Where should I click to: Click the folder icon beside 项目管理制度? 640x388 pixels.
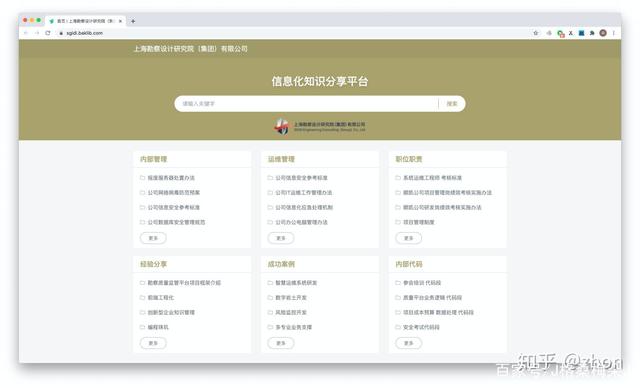pos(398,222)
